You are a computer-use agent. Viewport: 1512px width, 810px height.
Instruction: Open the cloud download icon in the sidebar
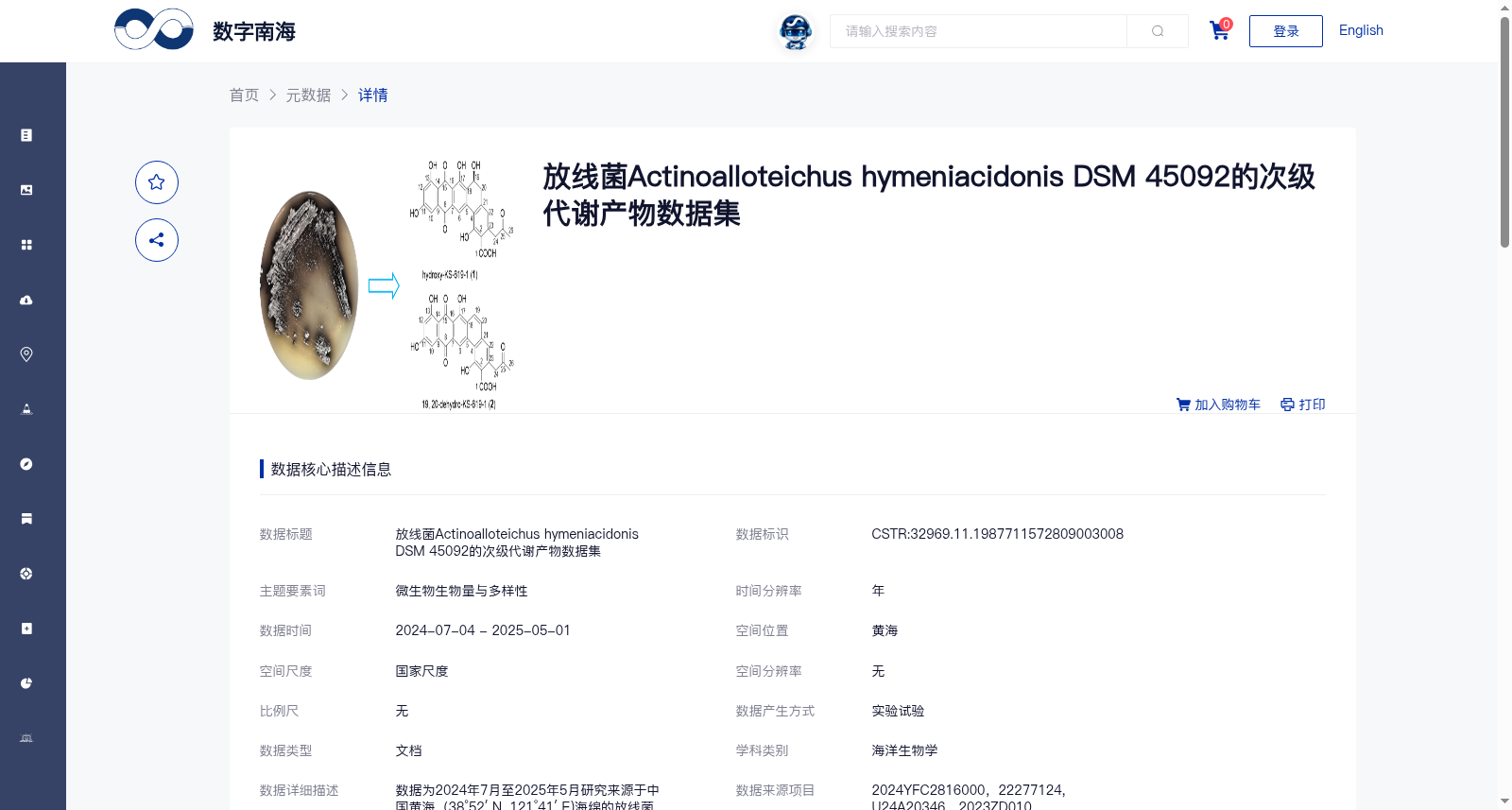coord(26,300)
